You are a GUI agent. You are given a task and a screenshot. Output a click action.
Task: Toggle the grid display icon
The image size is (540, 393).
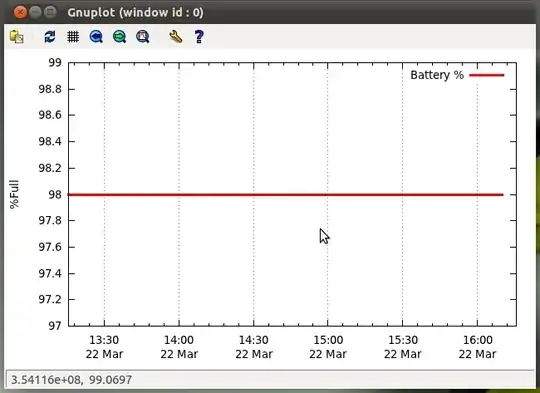[x=73, y=37]
